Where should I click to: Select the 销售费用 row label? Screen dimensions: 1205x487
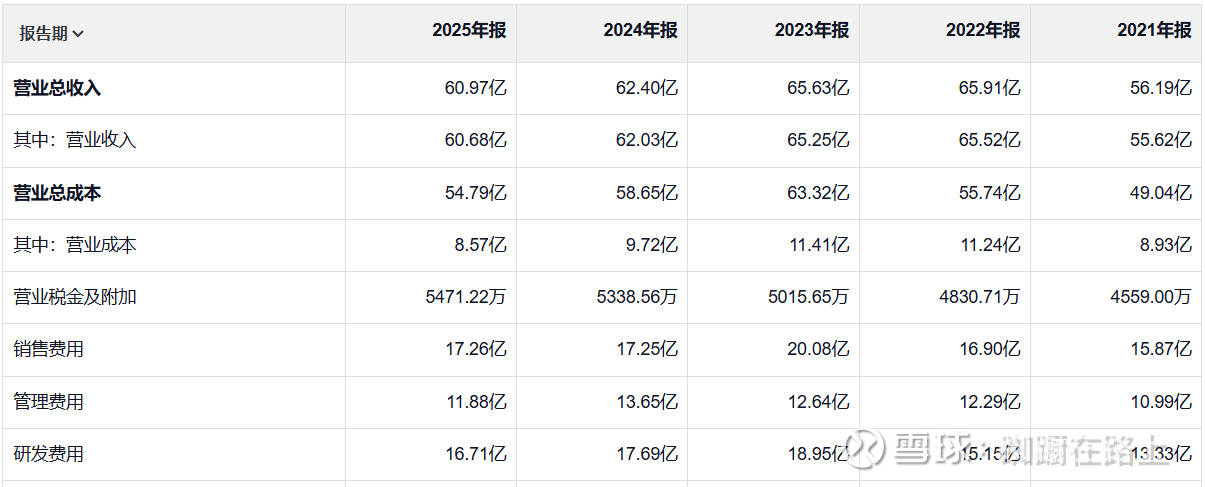[x=48, y=349]
